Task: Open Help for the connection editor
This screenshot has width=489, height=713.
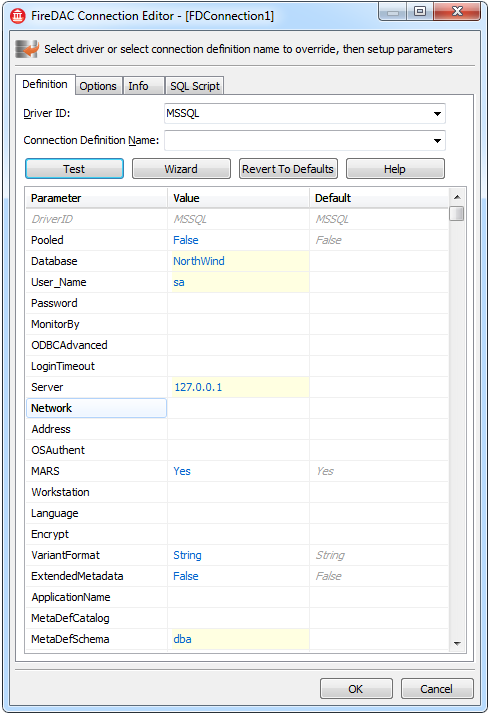Action: [x=395, y=169]
